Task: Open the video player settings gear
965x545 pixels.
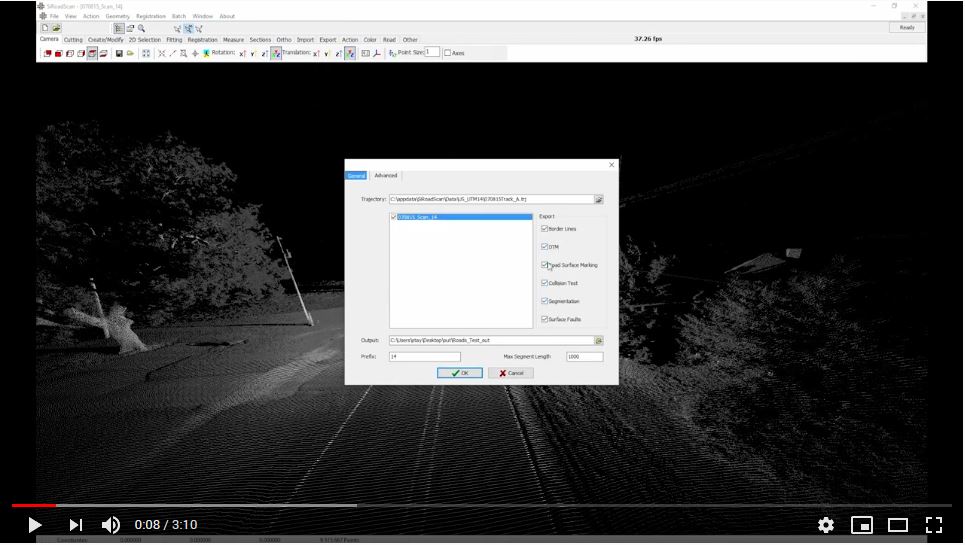Action: click(825, 525)
